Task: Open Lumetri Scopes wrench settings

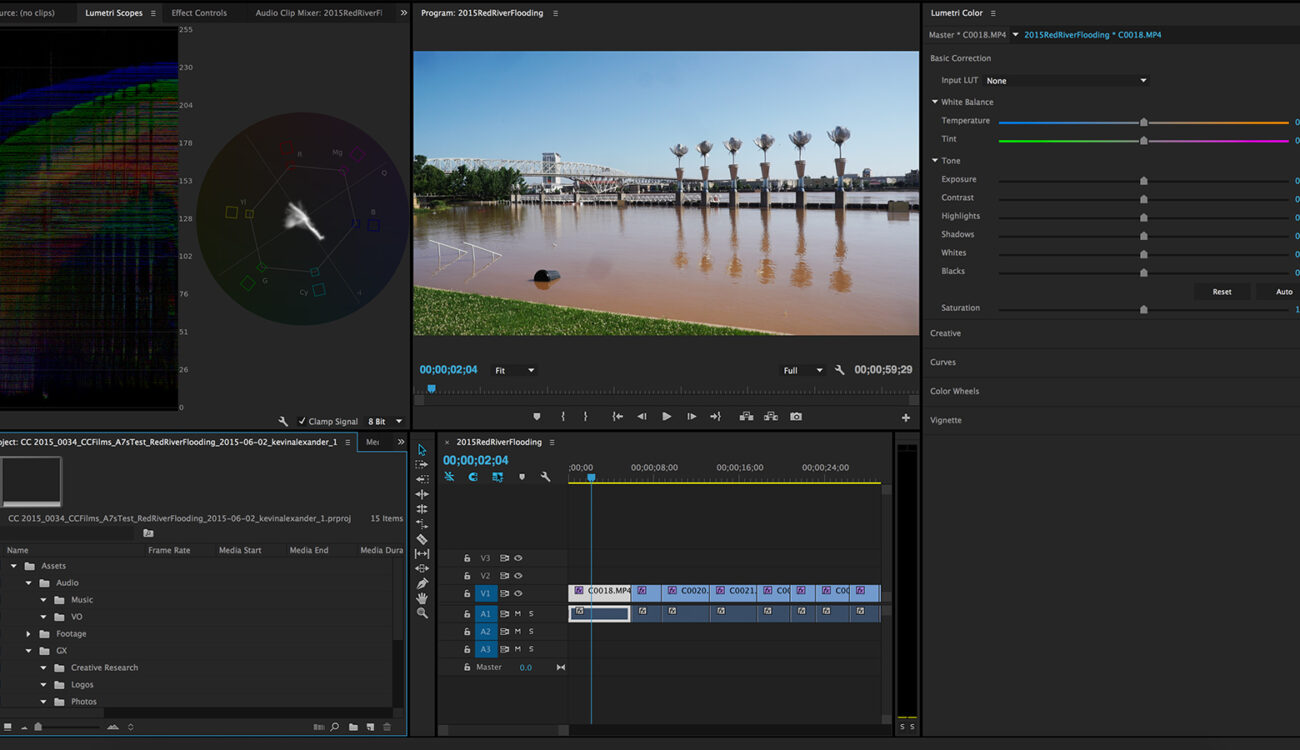Action: pyautogui.click(x=283, y=422)
